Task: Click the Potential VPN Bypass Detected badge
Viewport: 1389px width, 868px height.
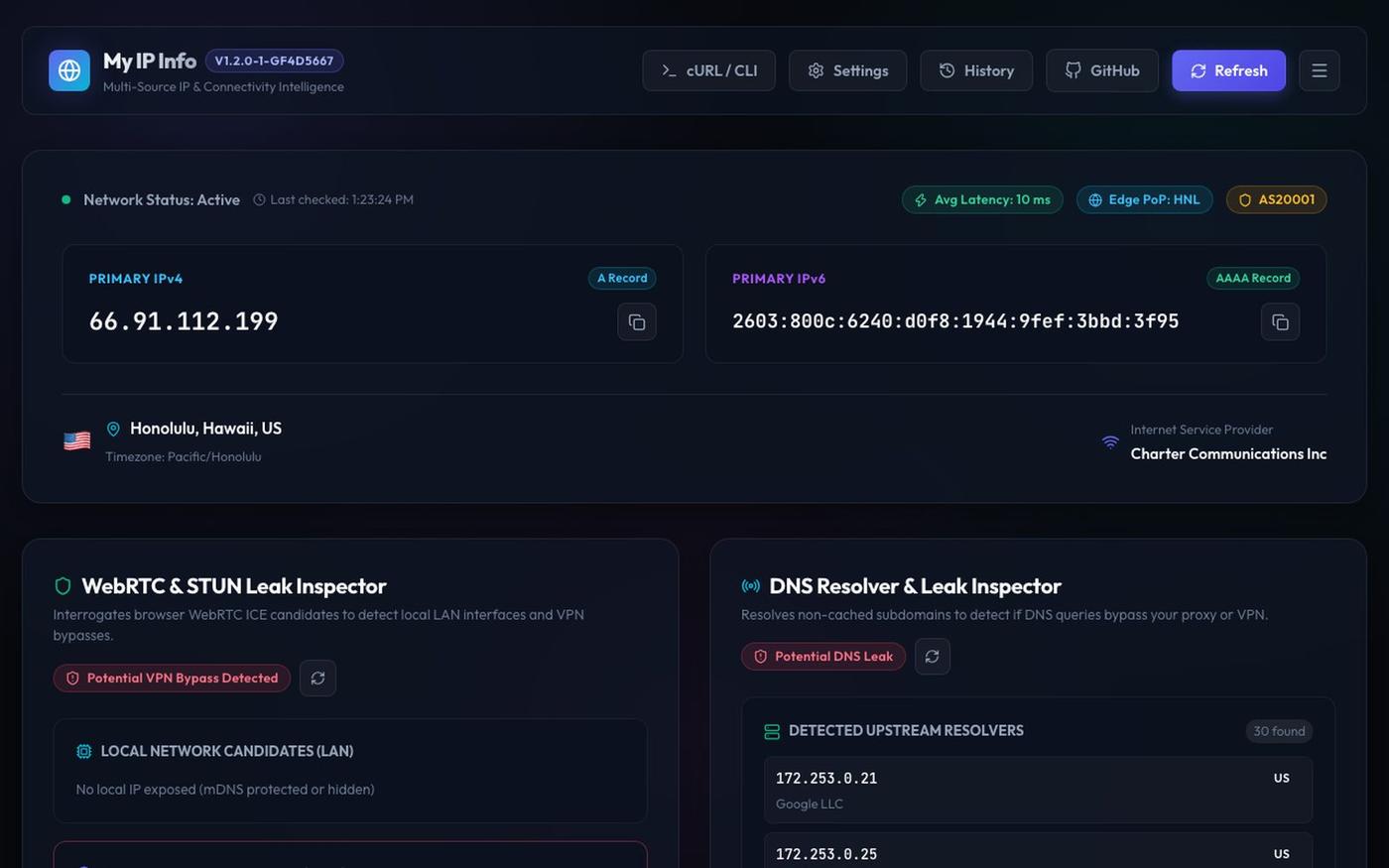Action: point(172,679)
